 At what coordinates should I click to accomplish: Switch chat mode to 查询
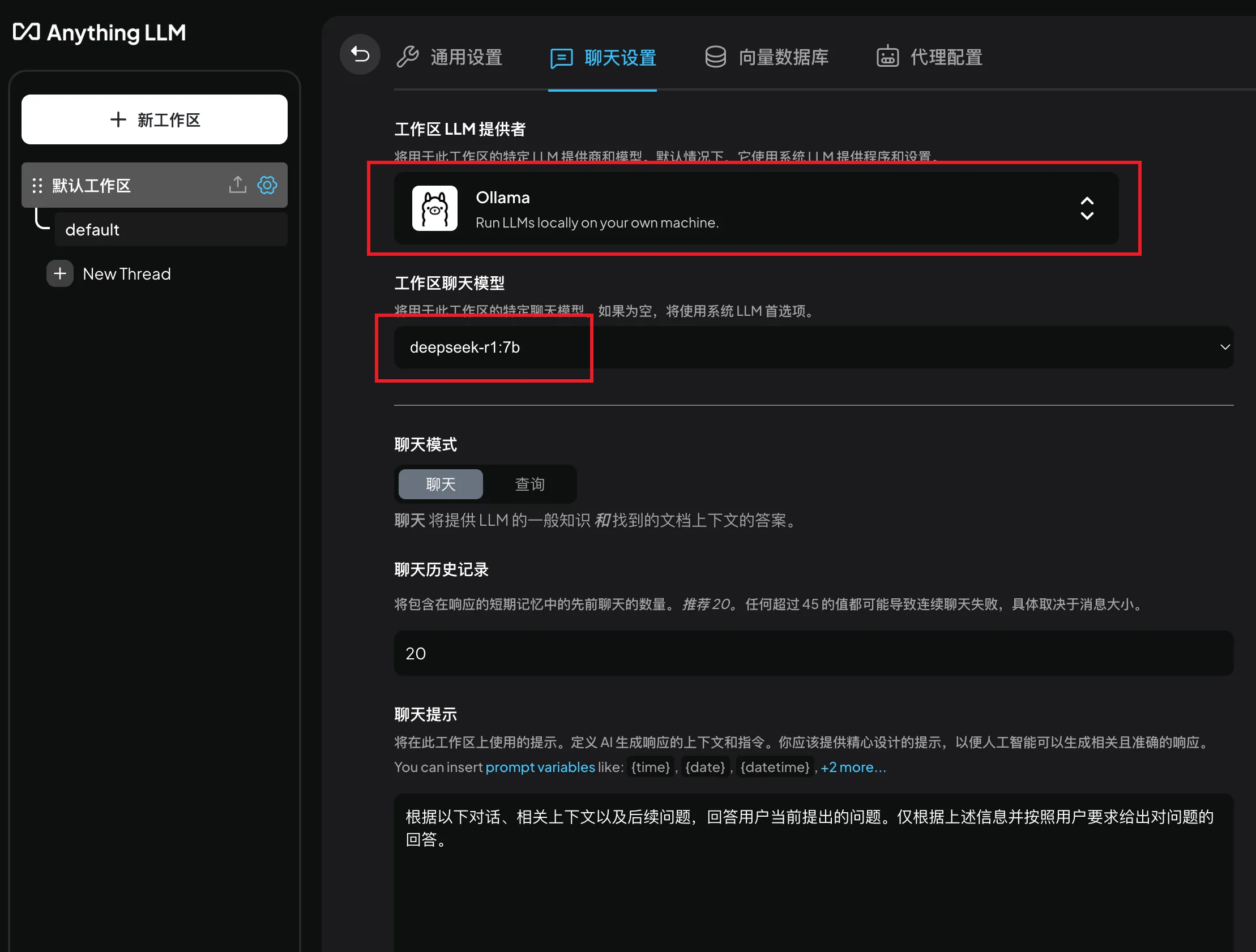pyautogui.click(x=529, y=484)
